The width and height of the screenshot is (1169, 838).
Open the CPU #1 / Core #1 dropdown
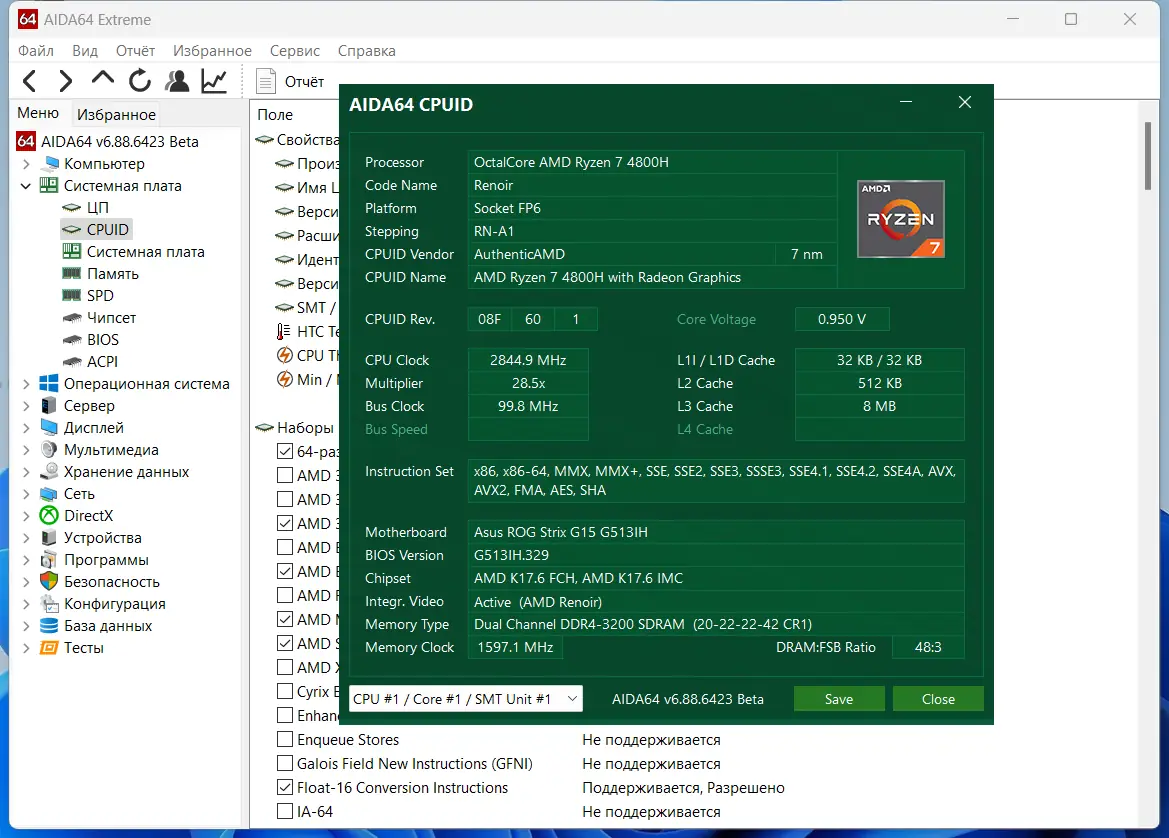tap(465, 699)
